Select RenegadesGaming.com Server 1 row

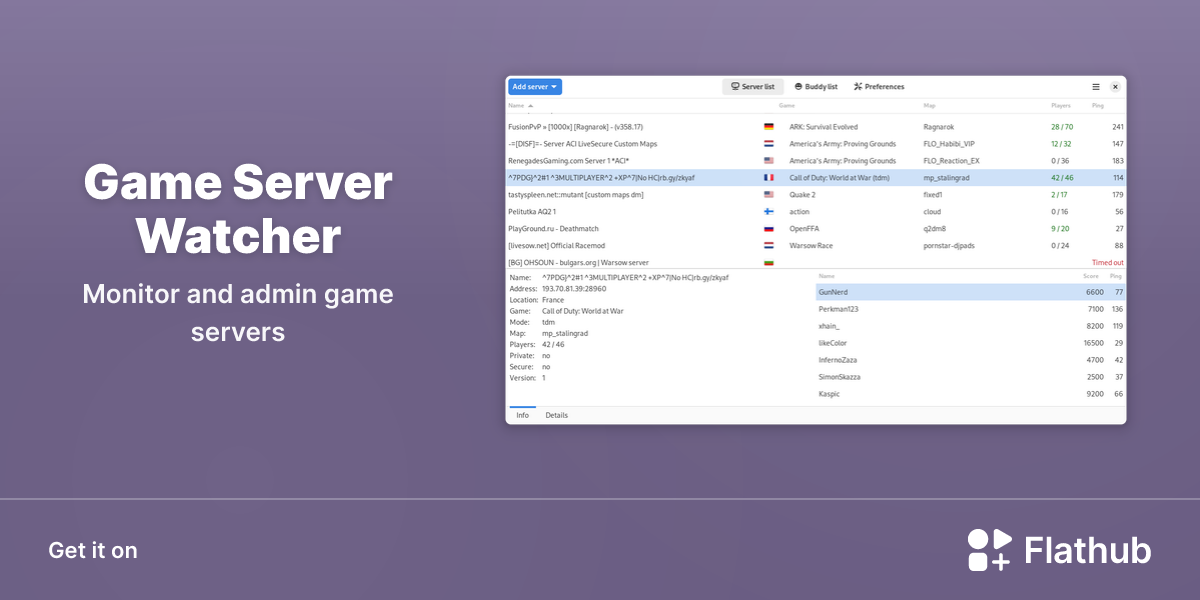816,161
